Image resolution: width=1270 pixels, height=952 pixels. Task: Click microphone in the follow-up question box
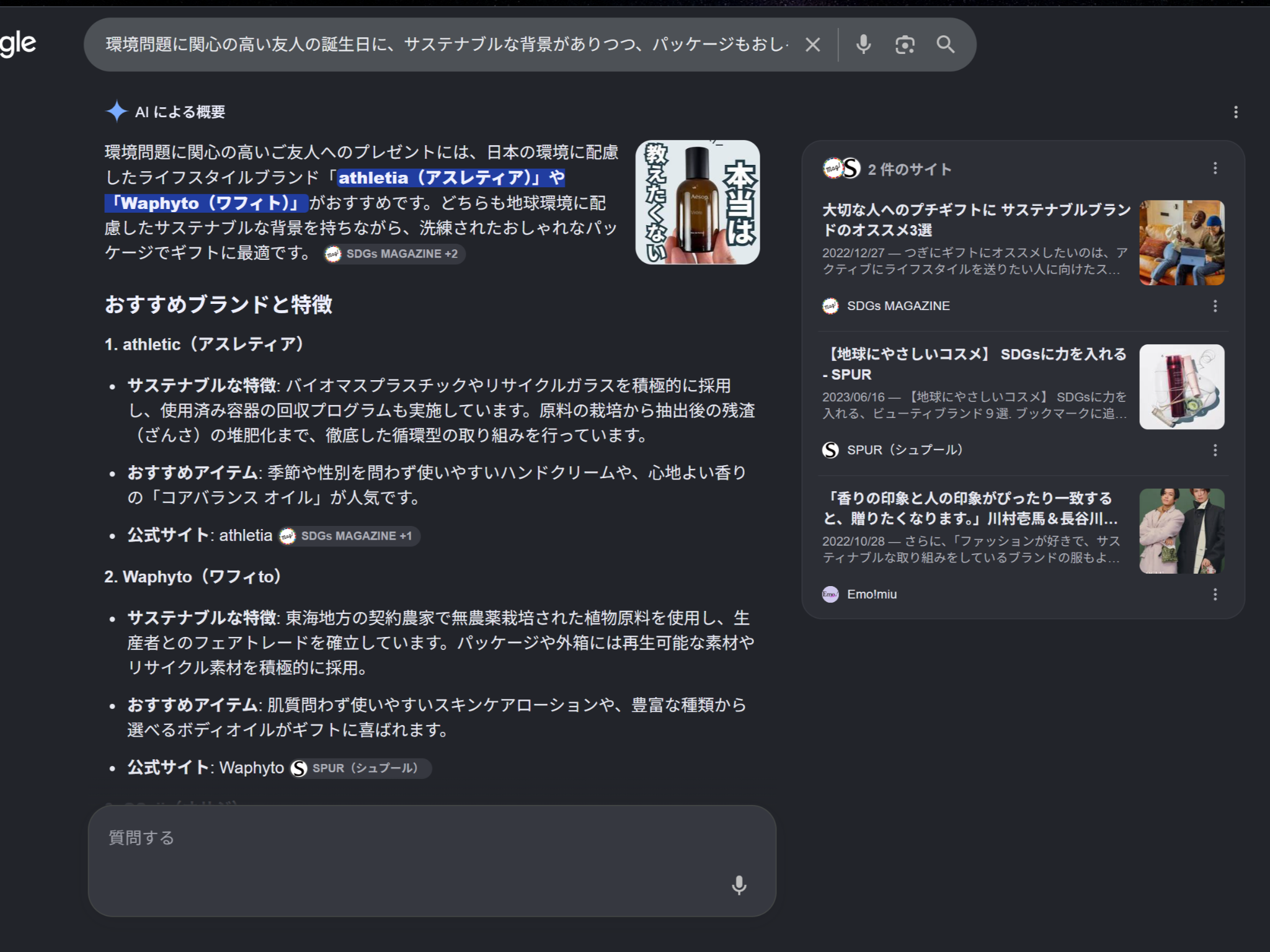click(x=739, y=885)
